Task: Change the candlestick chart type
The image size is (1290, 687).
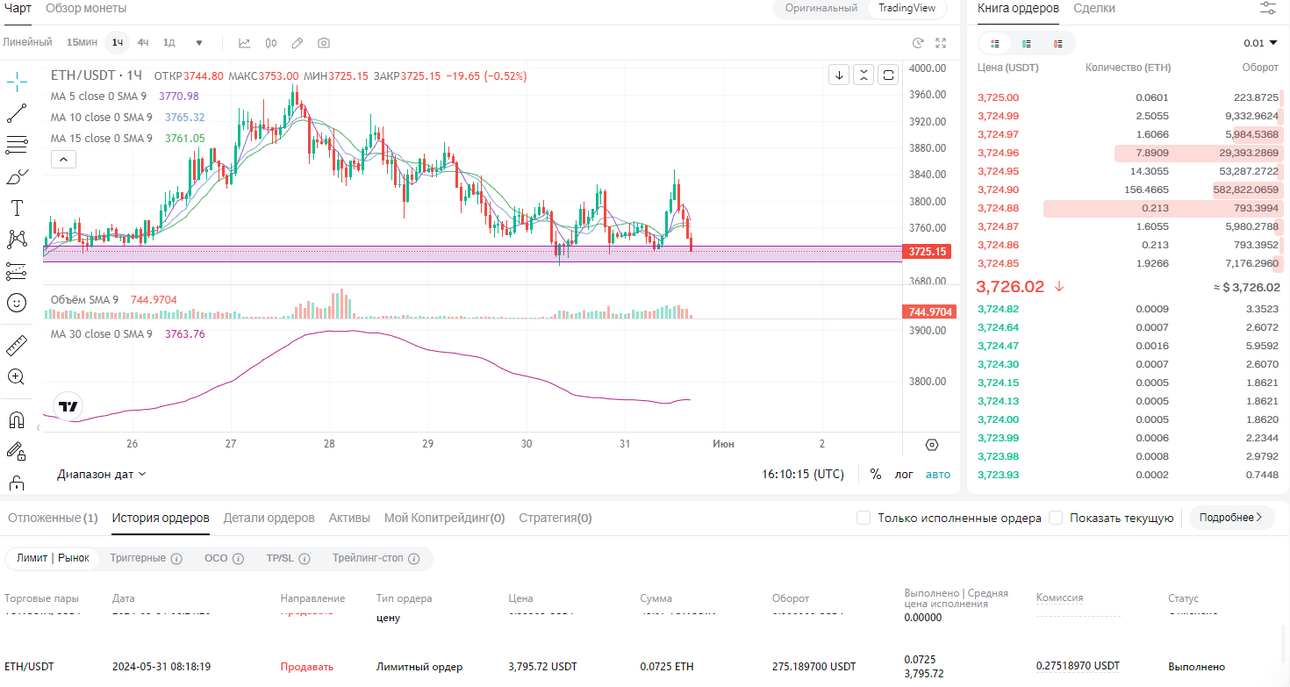Action: (271, 43)
